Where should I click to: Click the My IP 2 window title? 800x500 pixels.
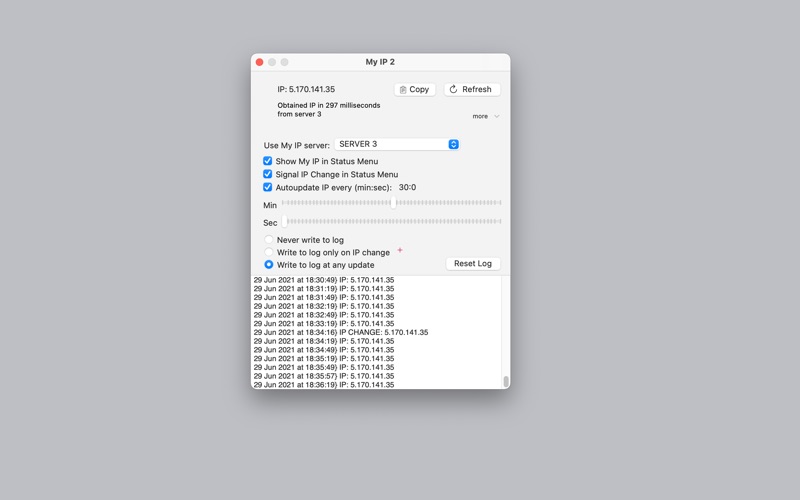point(380,62)
